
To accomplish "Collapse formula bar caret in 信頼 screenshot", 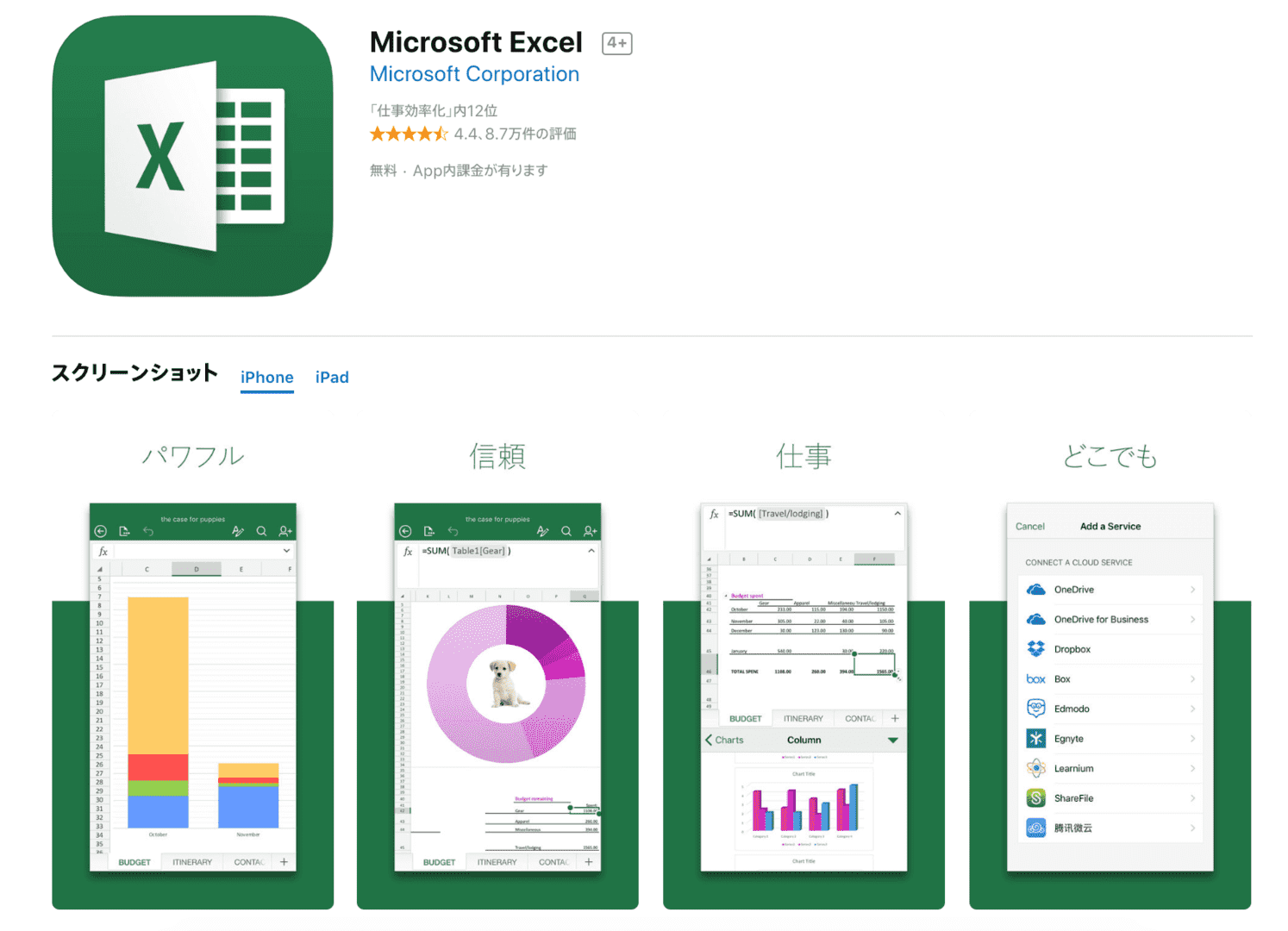I will 591,551.
